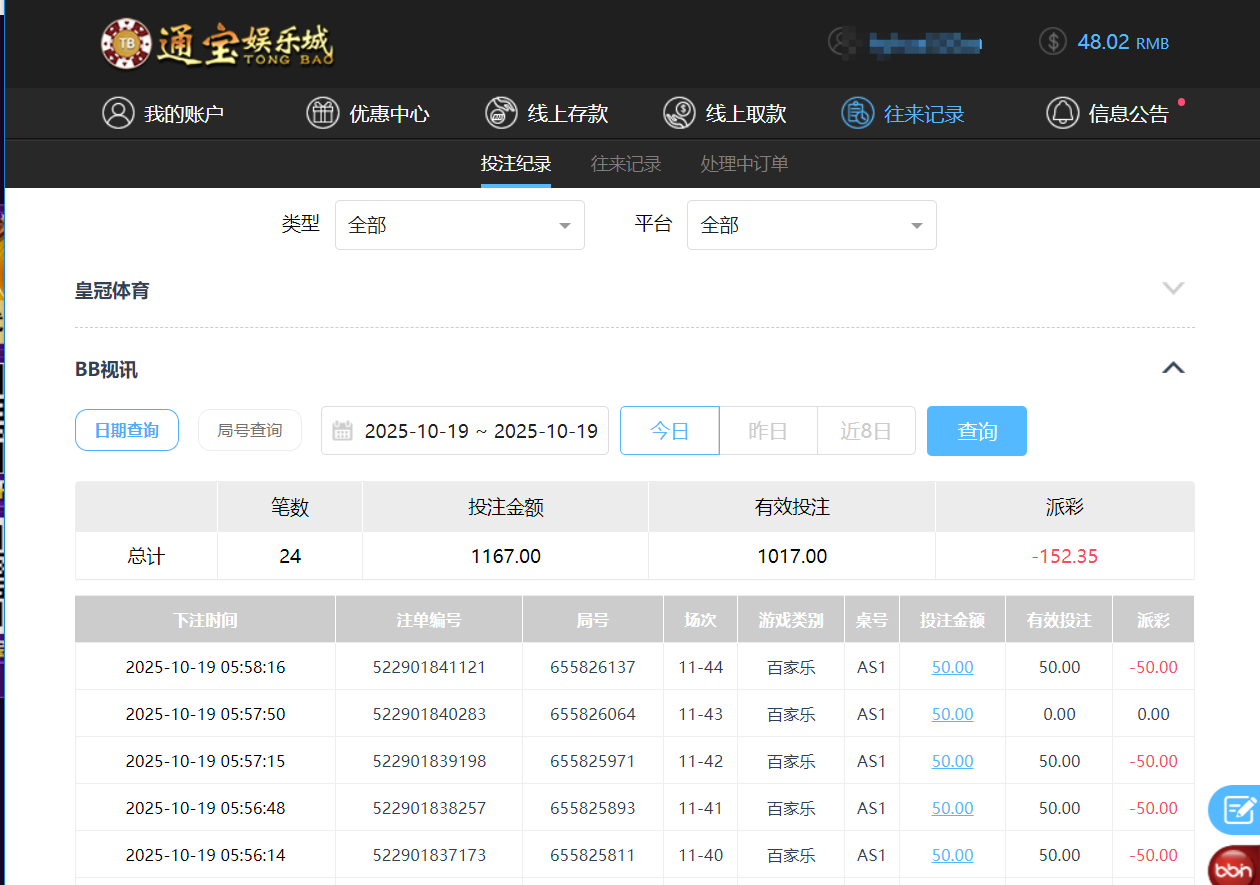Open bet detail via 50.00 link on first row
The width and height of the screenshot is (1260, 885).
point(952,666)
